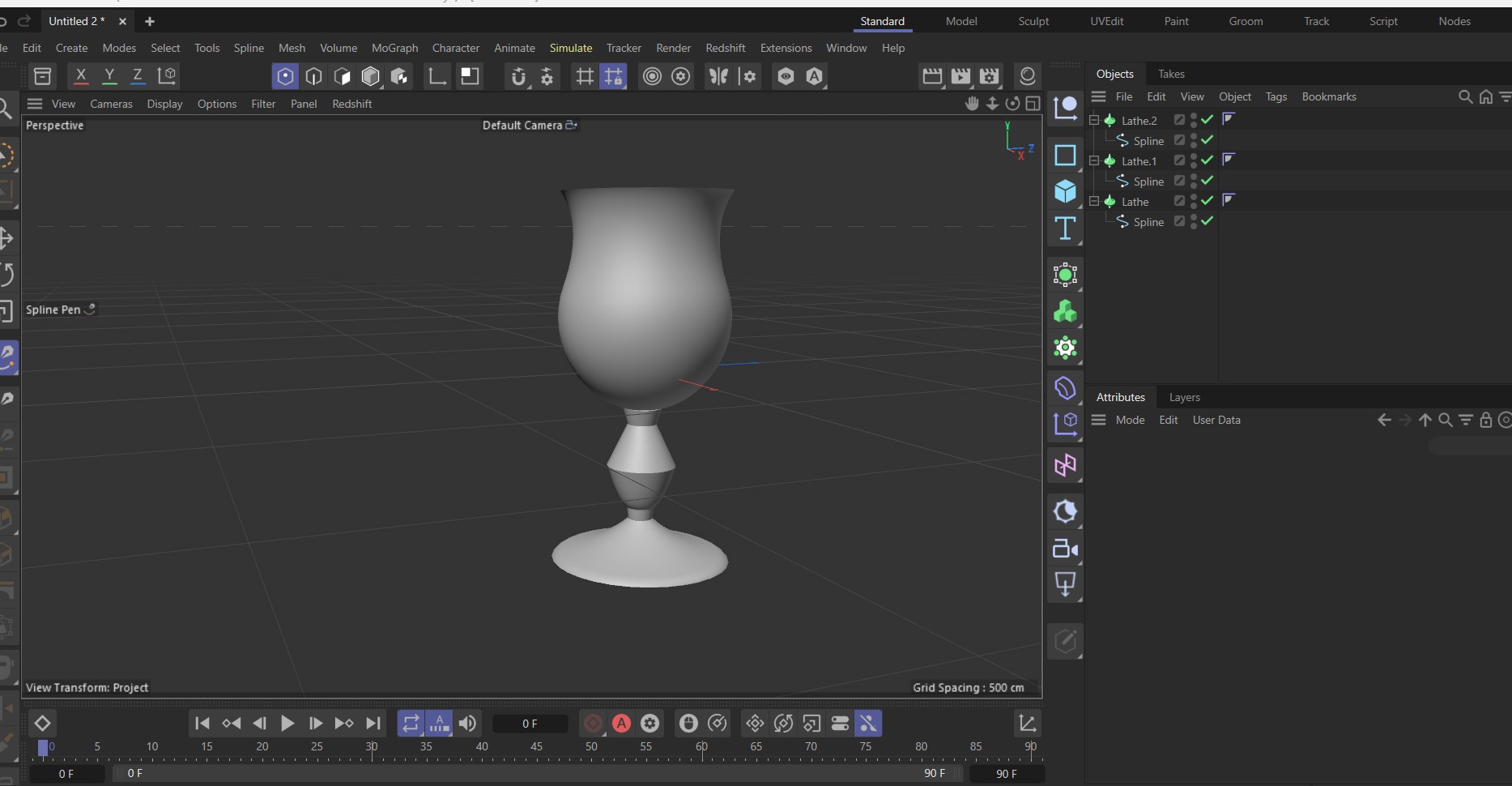Collapse the Lathe.1 hierarchy
This screenshot has height=786, width=1512.
1094,160
